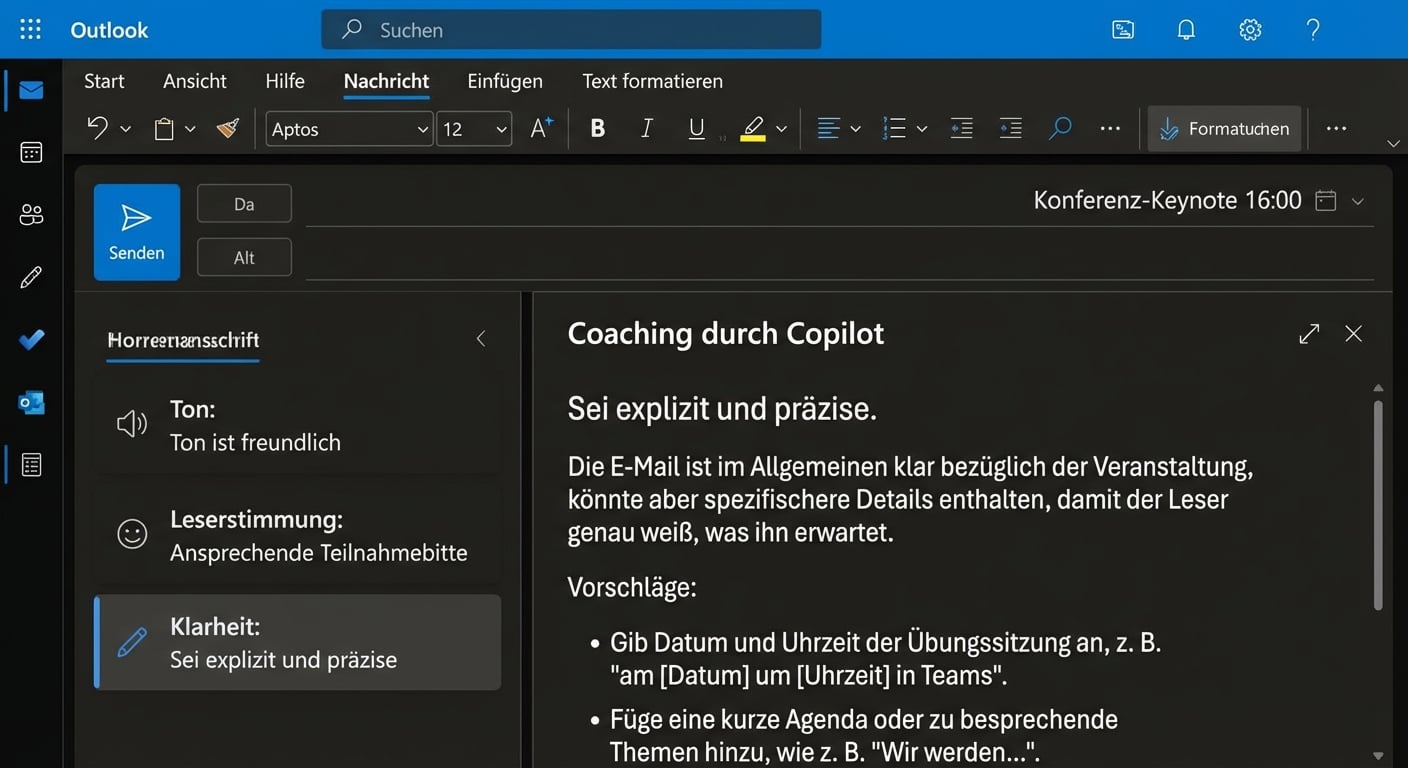Switch to the Einfügen tab
The height and width of the screenshot is (768, 1408).
tap(504, 81)
